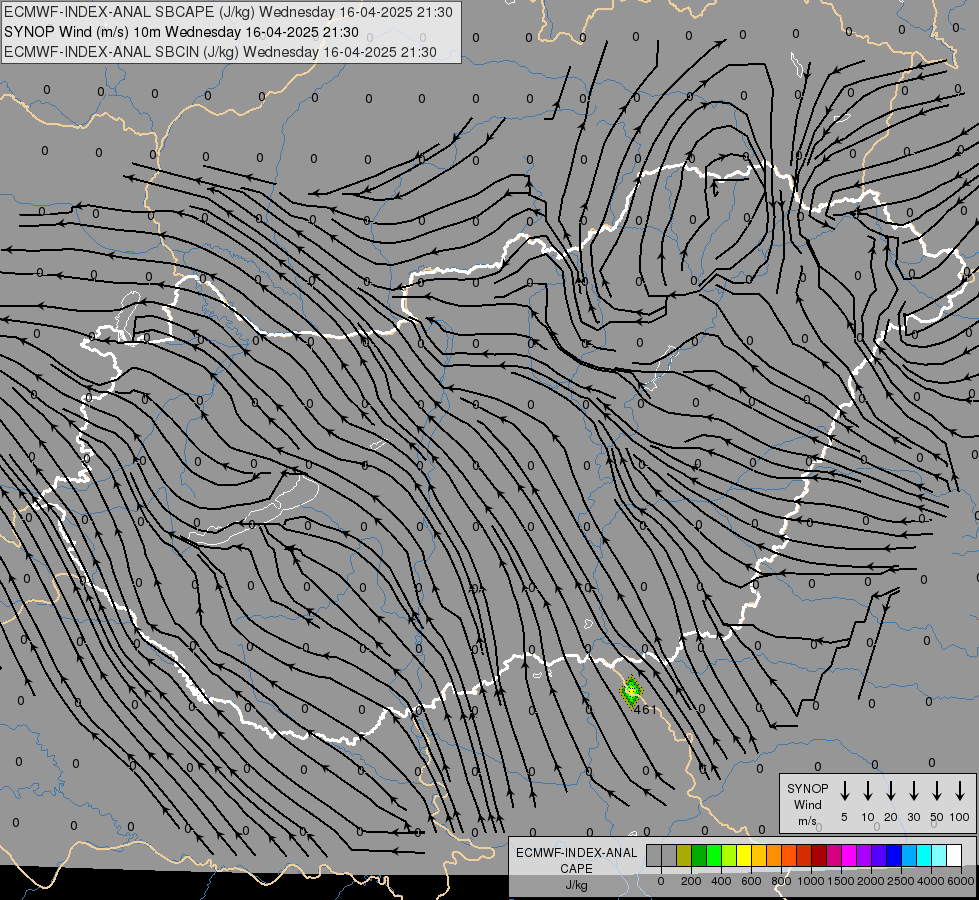Select the pure blue swatch before 2500
The width and height of the screenshot is (979, 900).
click(894, 856)
